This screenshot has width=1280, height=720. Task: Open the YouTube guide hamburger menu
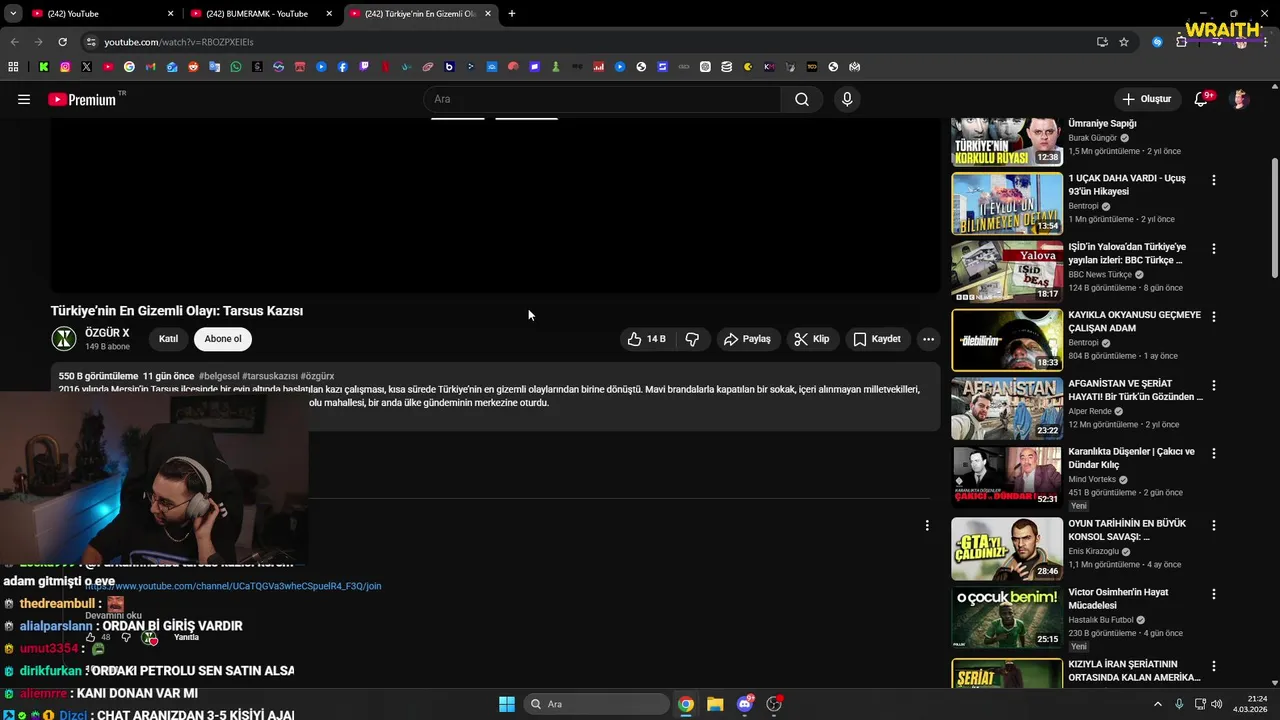24,99
